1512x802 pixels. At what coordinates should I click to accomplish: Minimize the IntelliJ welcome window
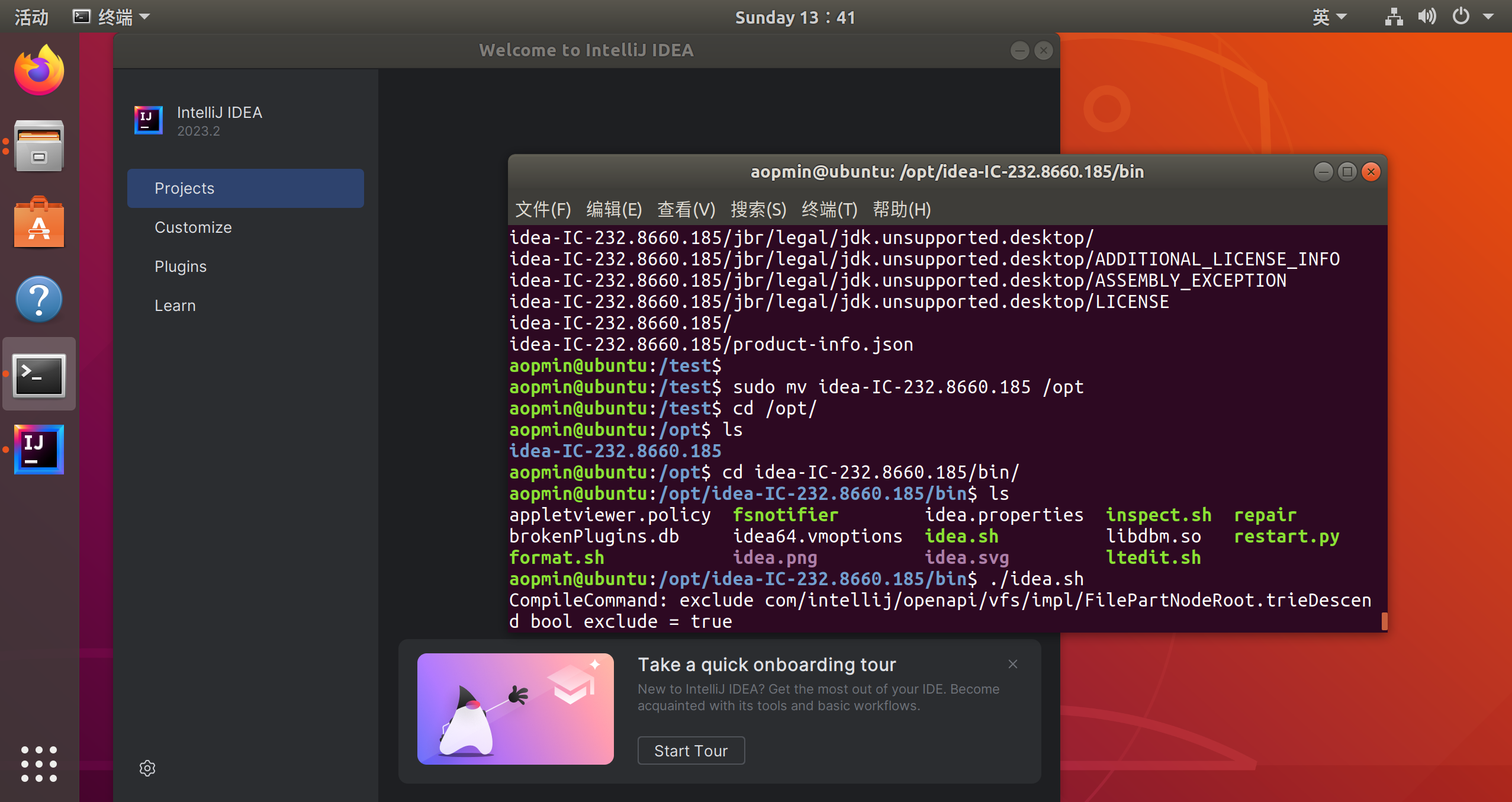1019,50
